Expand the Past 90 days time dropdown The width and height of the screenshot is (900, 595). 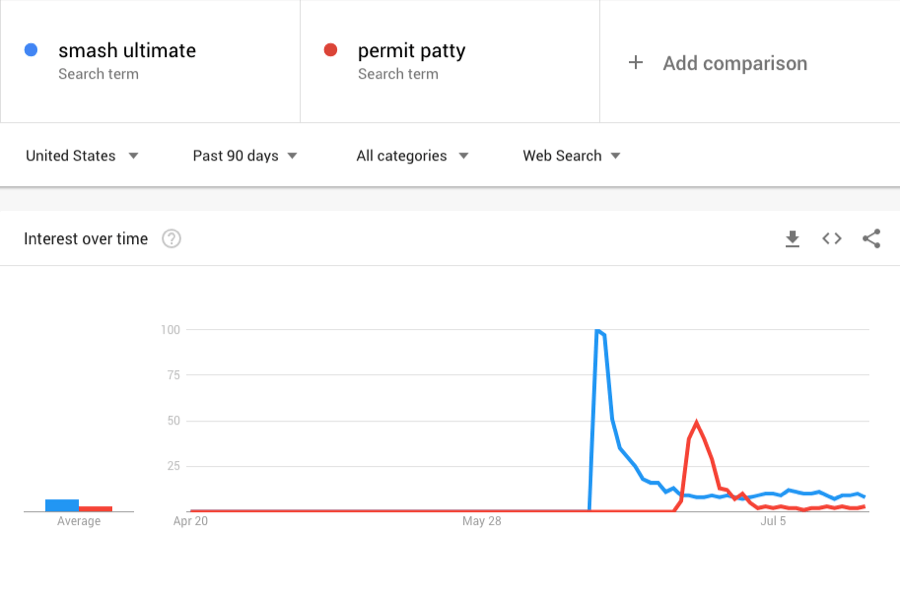tap(245, 156)
